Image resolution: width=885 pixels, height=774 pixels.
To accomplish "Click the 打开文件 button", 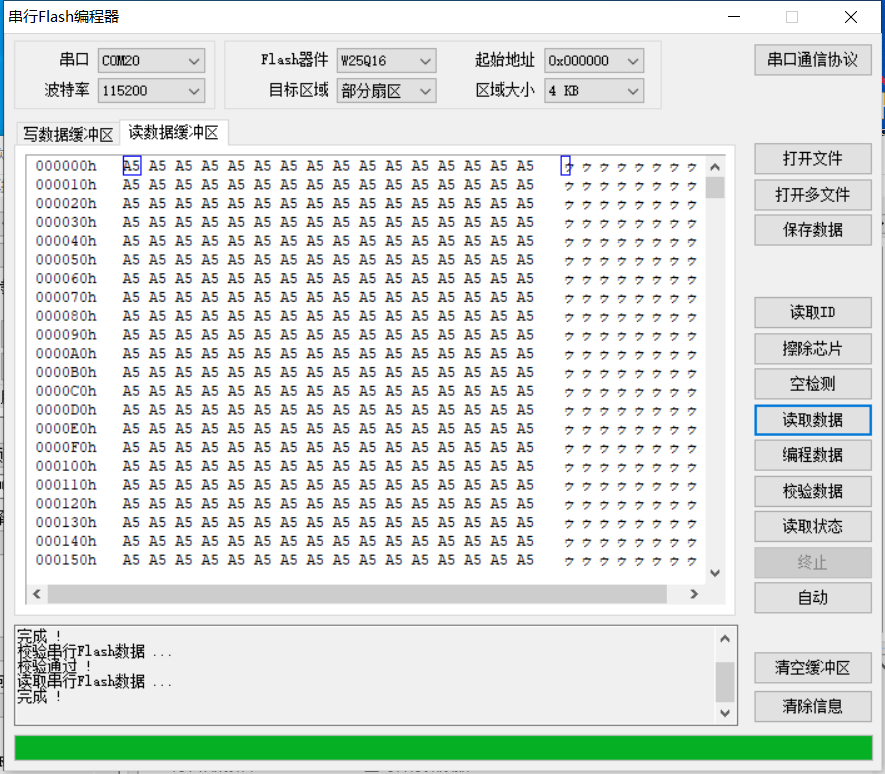I will pos(813,159).
